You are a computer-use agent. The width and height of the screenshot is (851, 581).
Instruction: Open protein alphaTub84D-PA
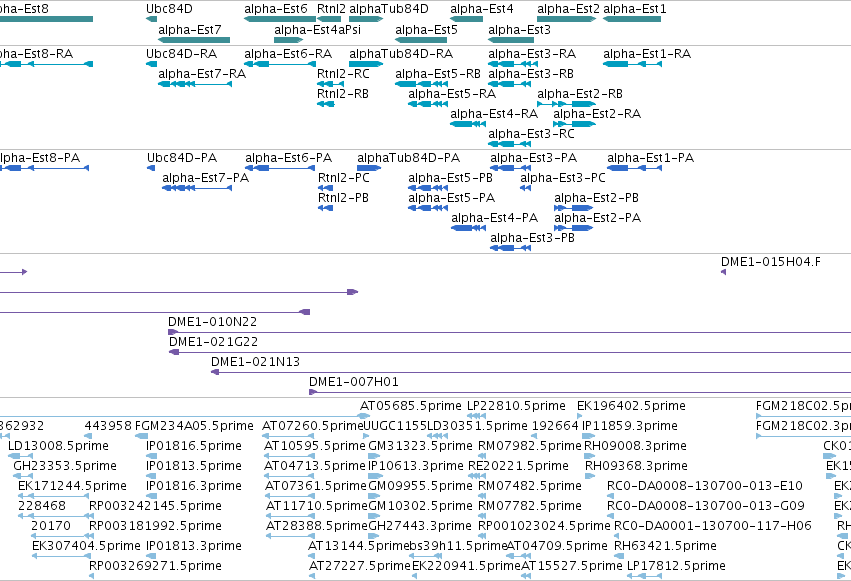point(408,158)
